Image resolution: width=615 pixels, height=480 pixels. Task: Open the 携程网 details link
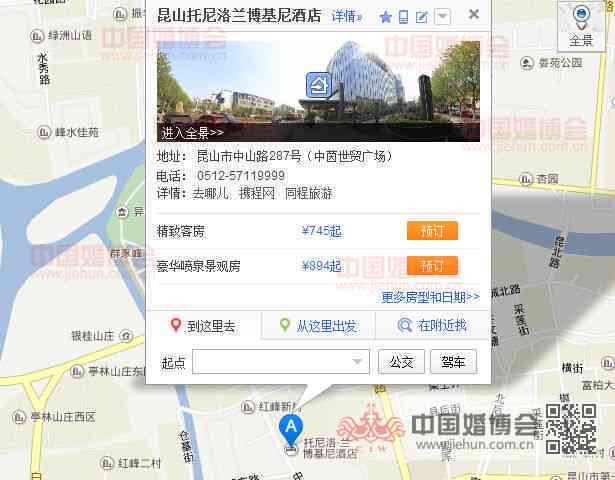coord(257,193)
